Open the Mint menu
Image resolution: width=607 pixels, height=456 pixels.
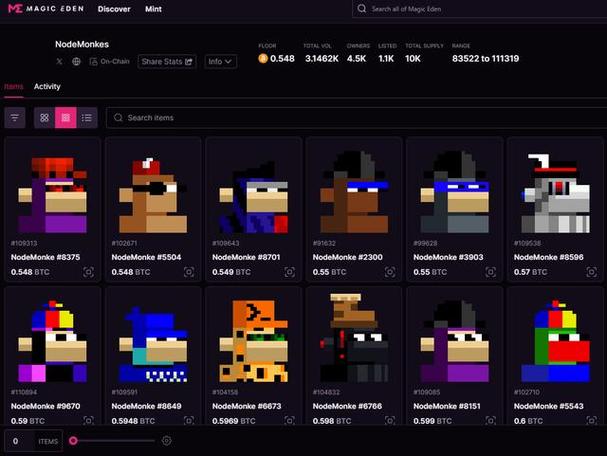click(153, 9)
